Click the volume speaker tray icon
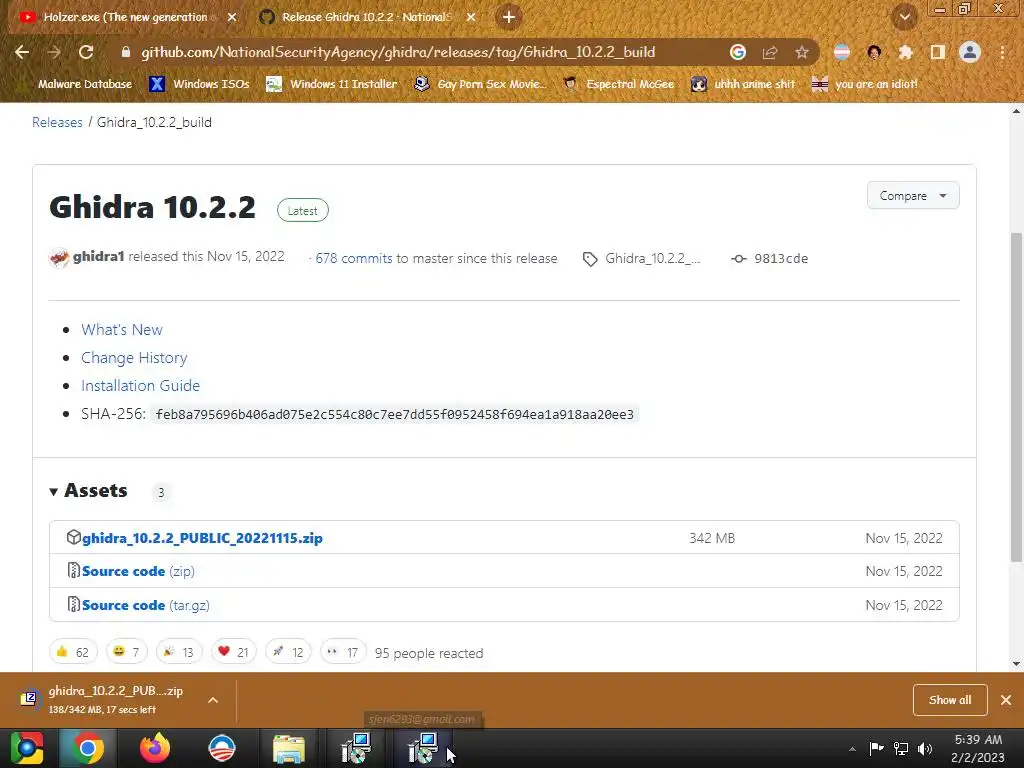This screenshot has height=768, width=1024. coord(925,748)
